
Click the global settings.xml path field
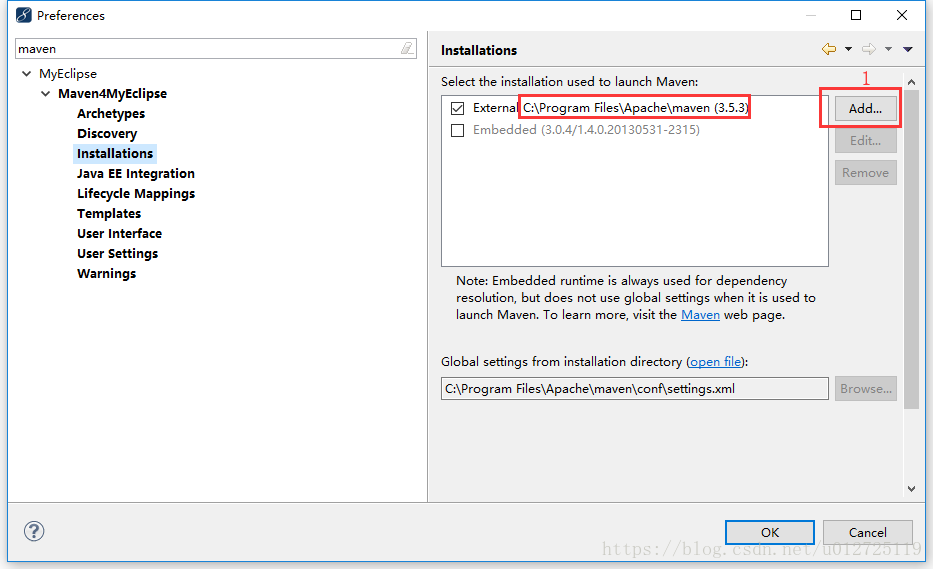(634, 389)
